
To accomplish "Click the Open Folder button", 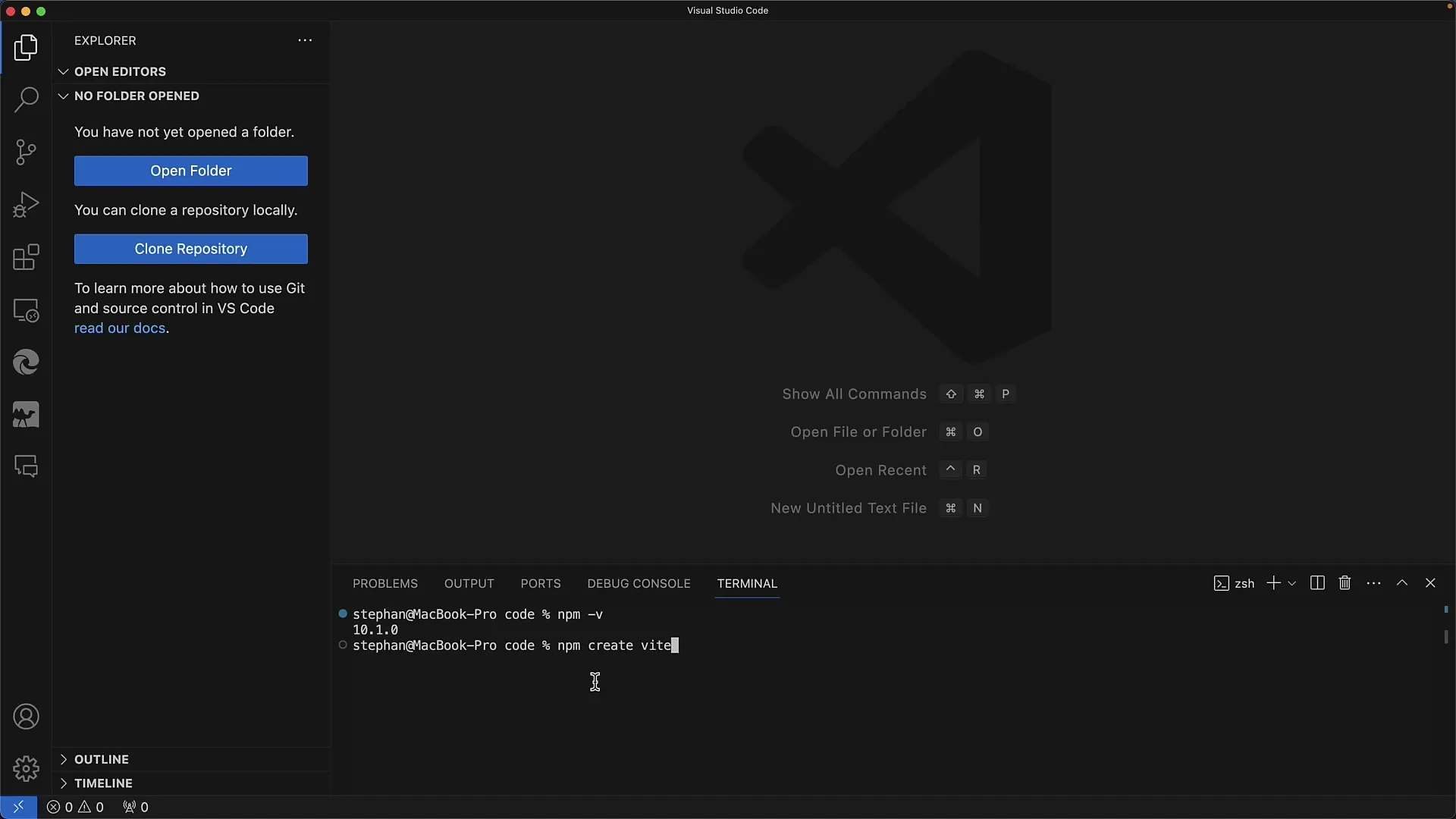I will [191, 171].
